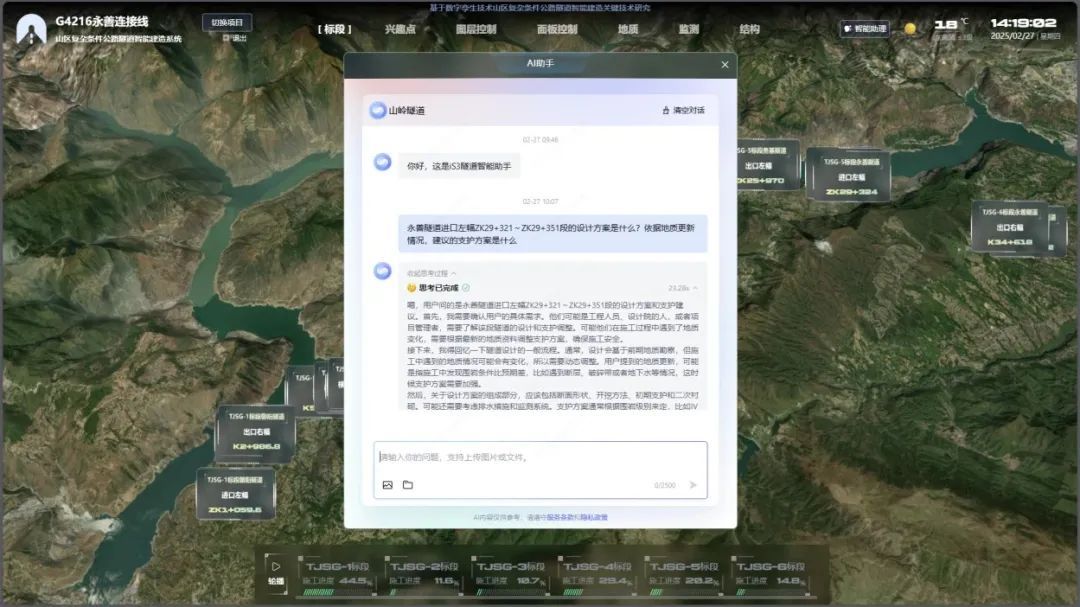Click the folder file upload icon
Screen dimensions: 1080x607
408,485
